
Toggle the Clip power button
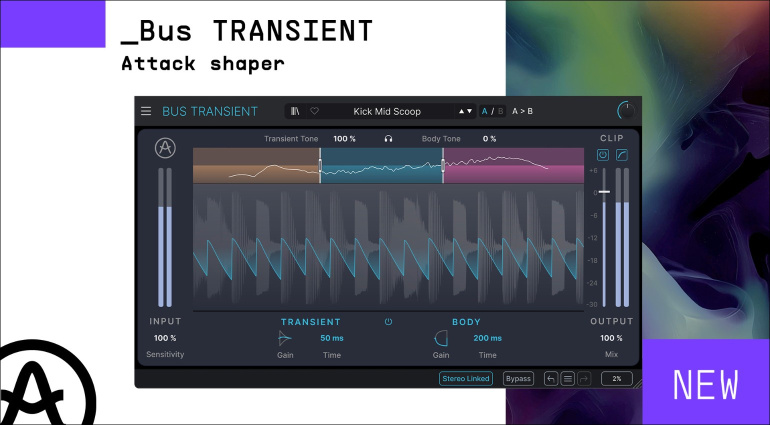click(603, 156)
